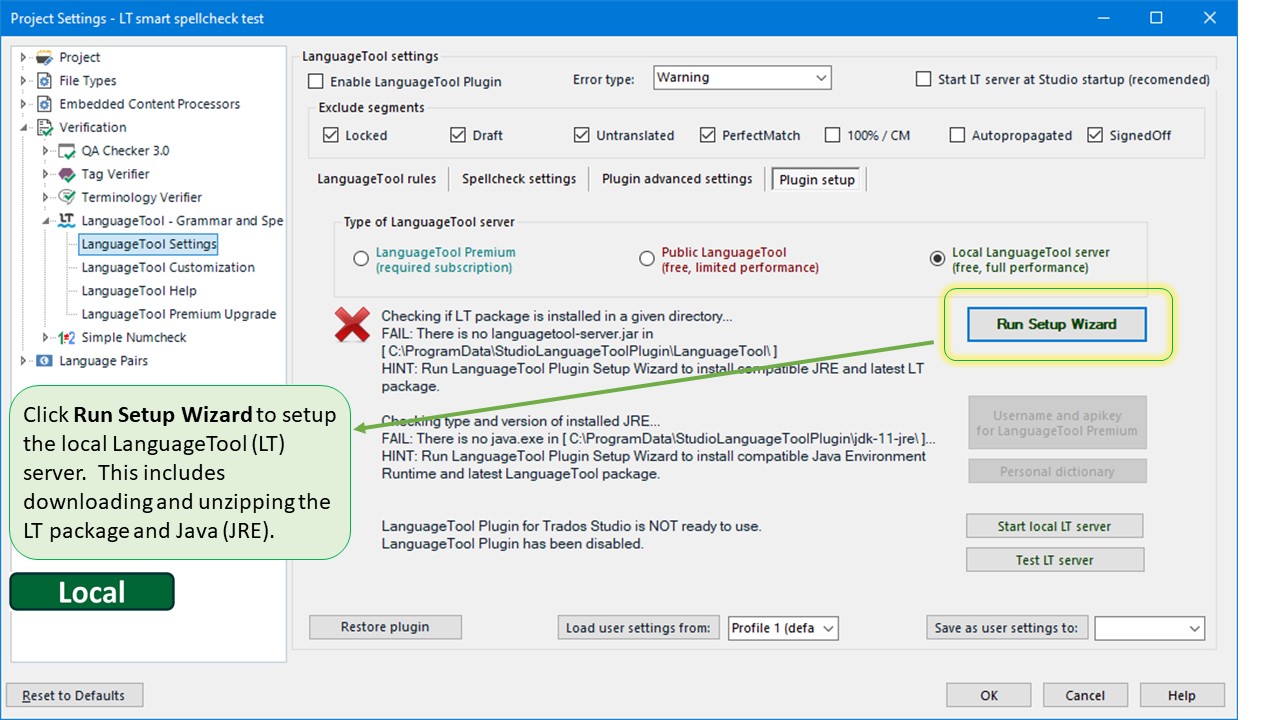Click the Run Setup Wizard button
This screenshot has width=1280, height=720.
pyautogui.click(x=1056, y=324)
